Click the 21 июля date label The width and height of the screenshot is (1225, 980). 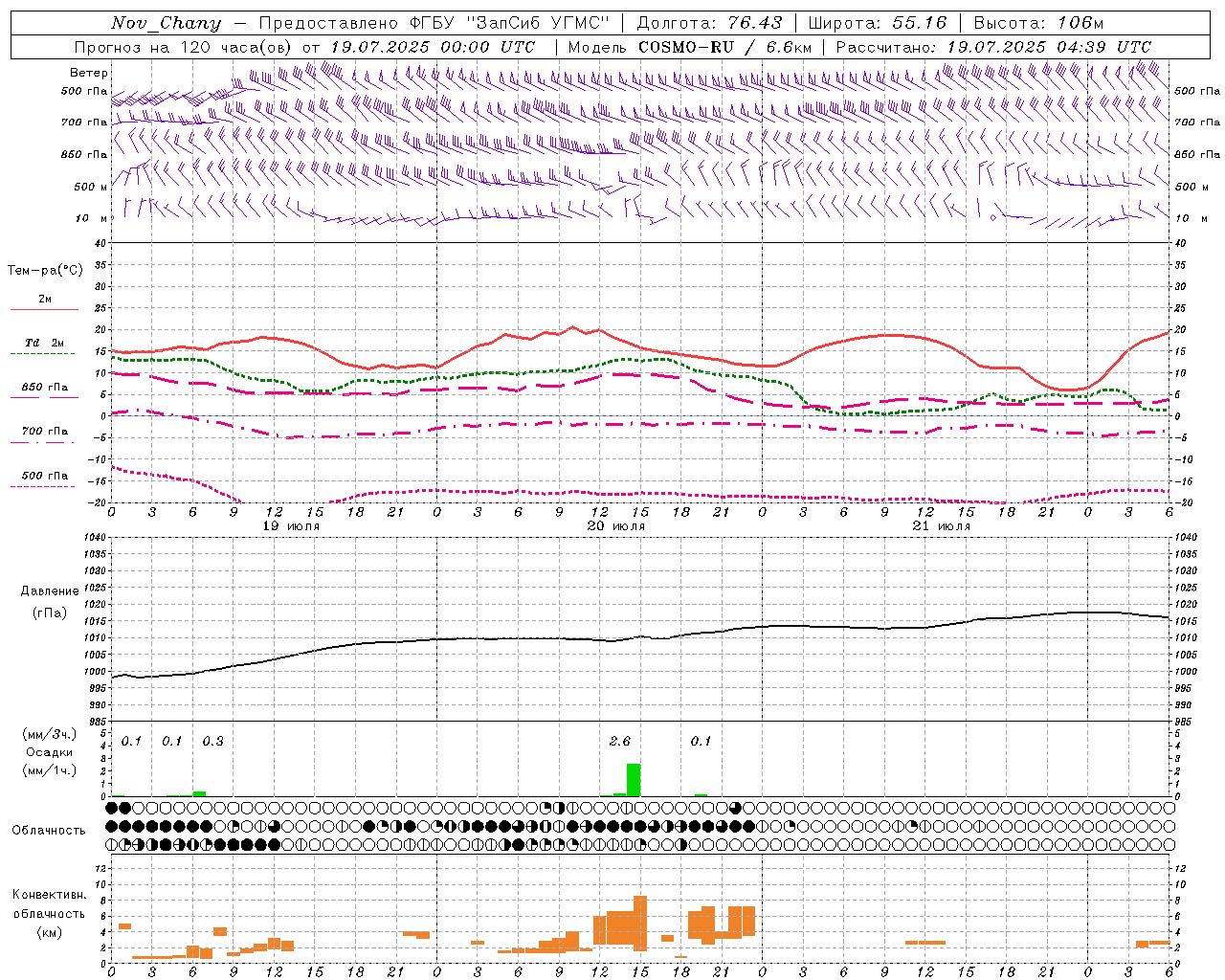(x=941, y=526)
